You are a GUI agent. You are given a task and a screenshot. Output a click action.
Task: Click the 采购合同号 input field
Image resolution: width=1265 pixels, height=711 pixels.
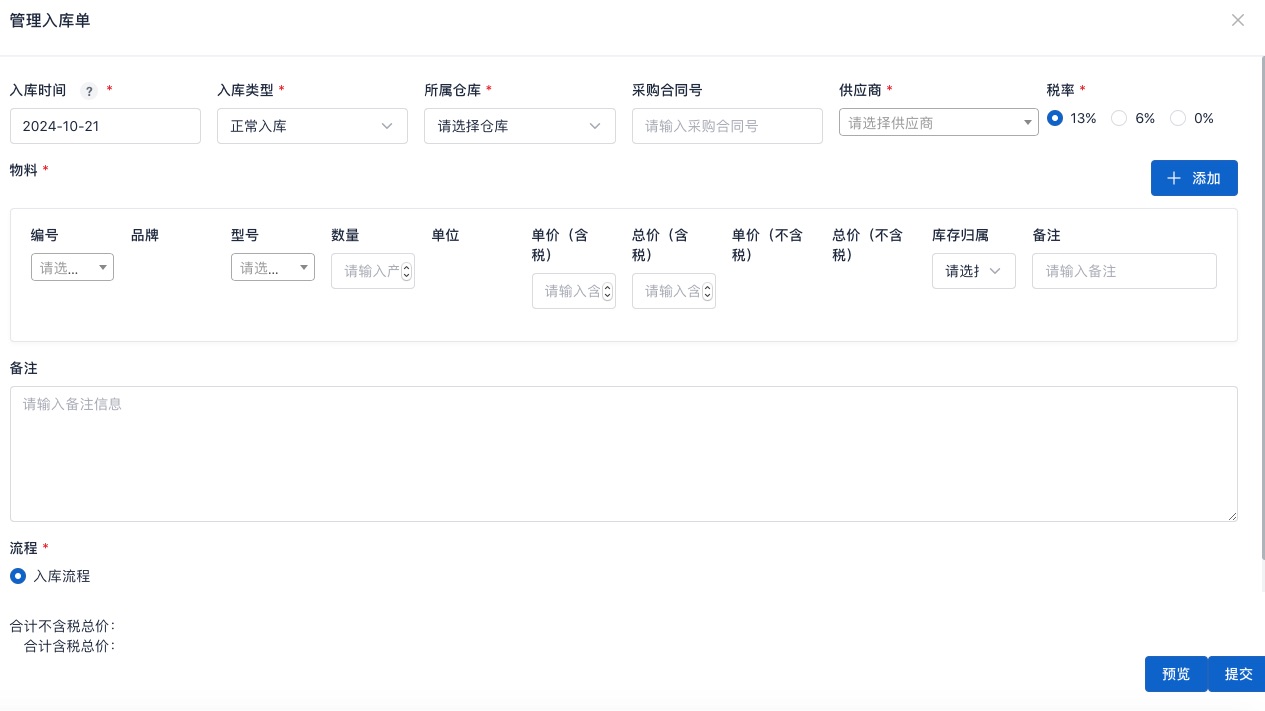click(x=727, y=126)
